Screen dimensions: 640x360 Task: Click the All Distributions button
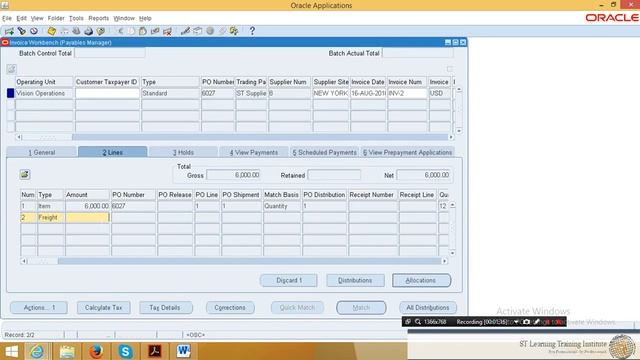(x=428, y=307)
